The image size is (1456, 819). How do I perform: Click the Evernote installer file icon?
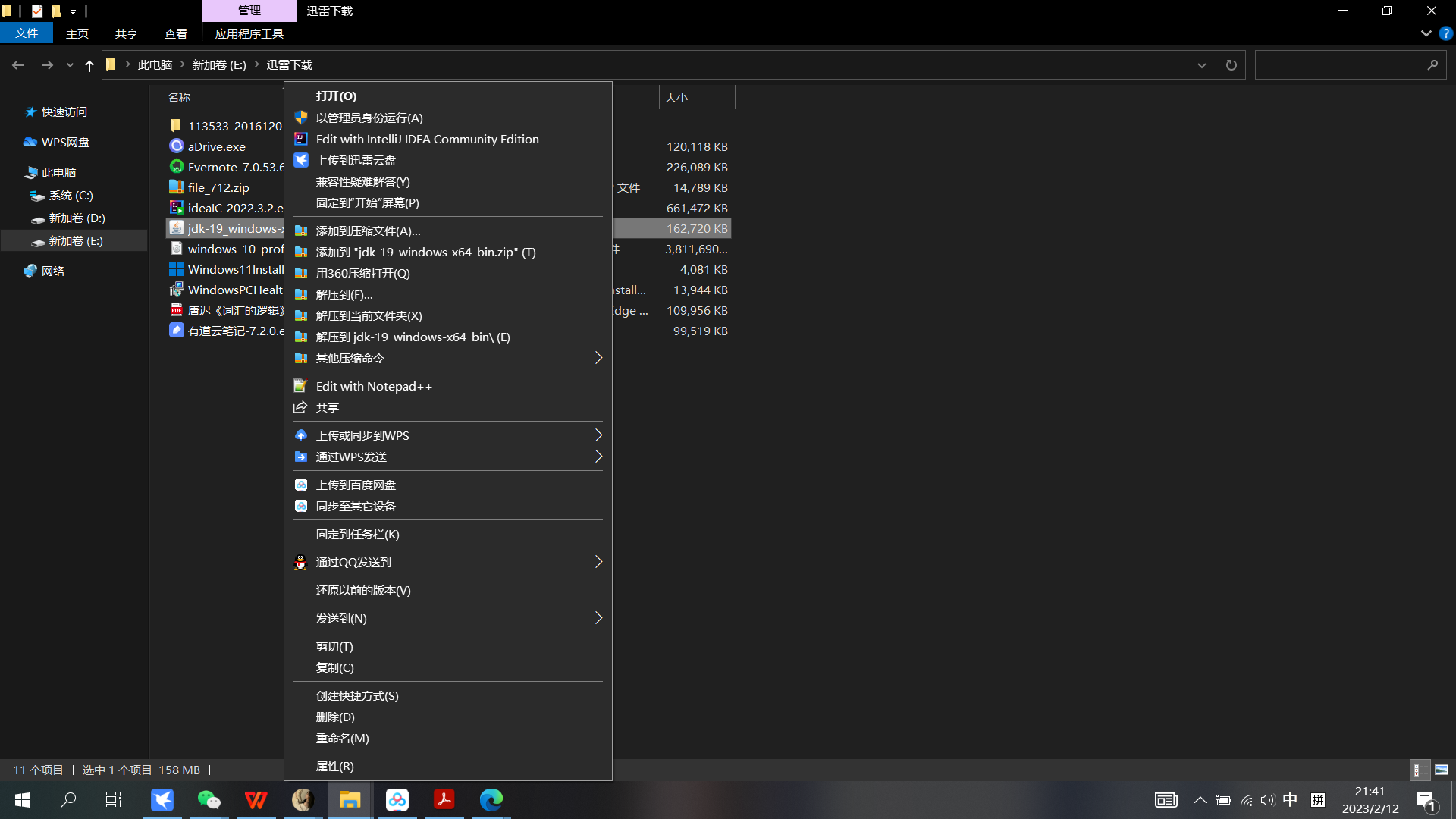[x=176, y=166]
